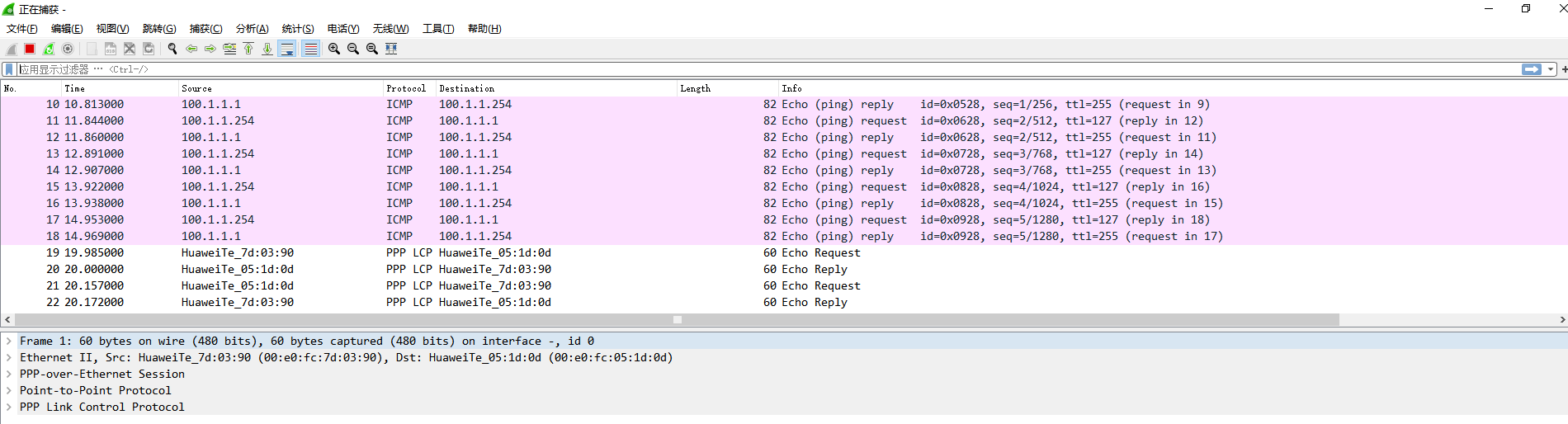This screenshot has width=1568, height=424.
Task: Zoom in packet list text
Action: pyautogui.click(x=334, y=49)
